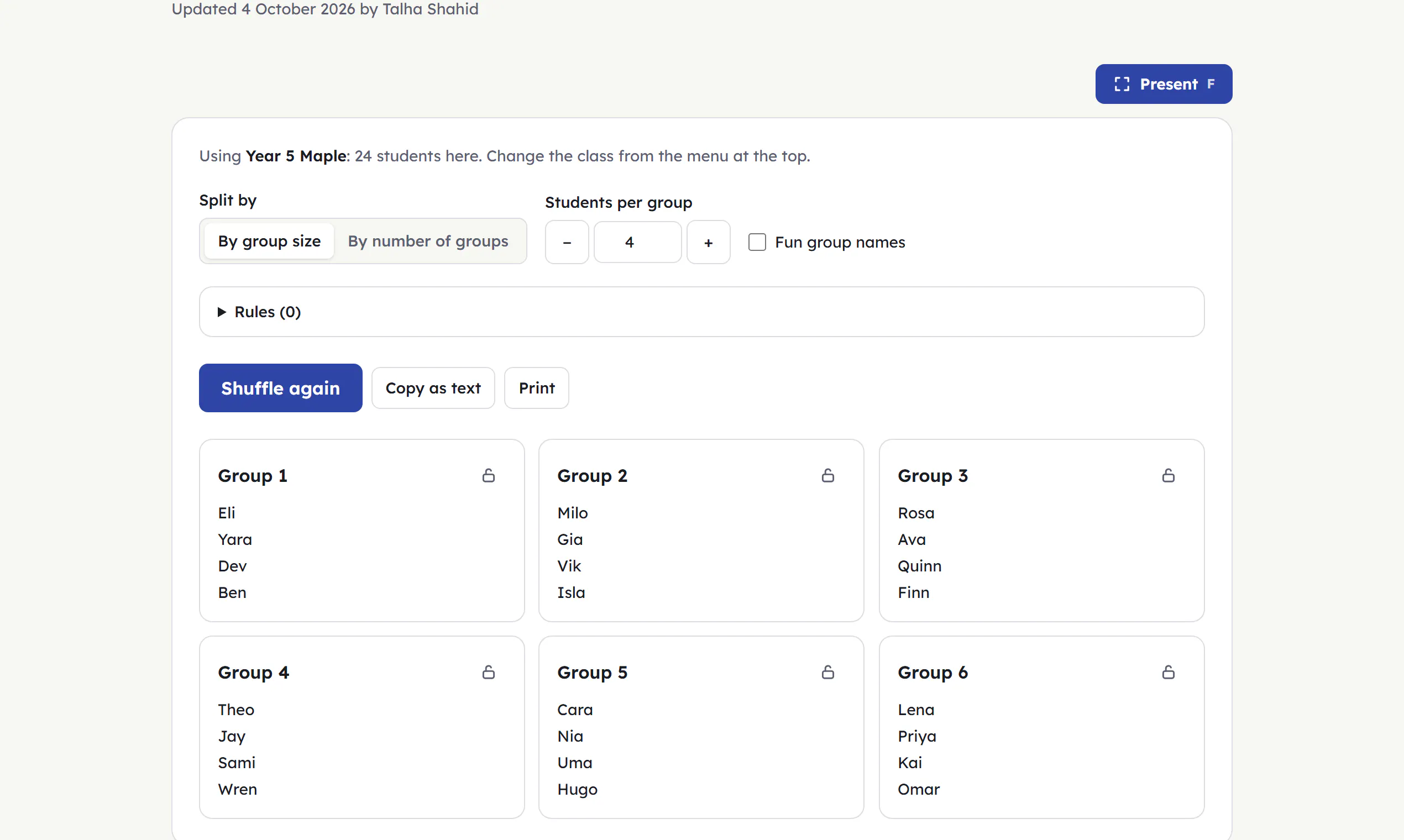The height and width of the screenshot is (840, 1404).
Task: Lock Group 1 with its padlock icon
Action: point(489,475)
